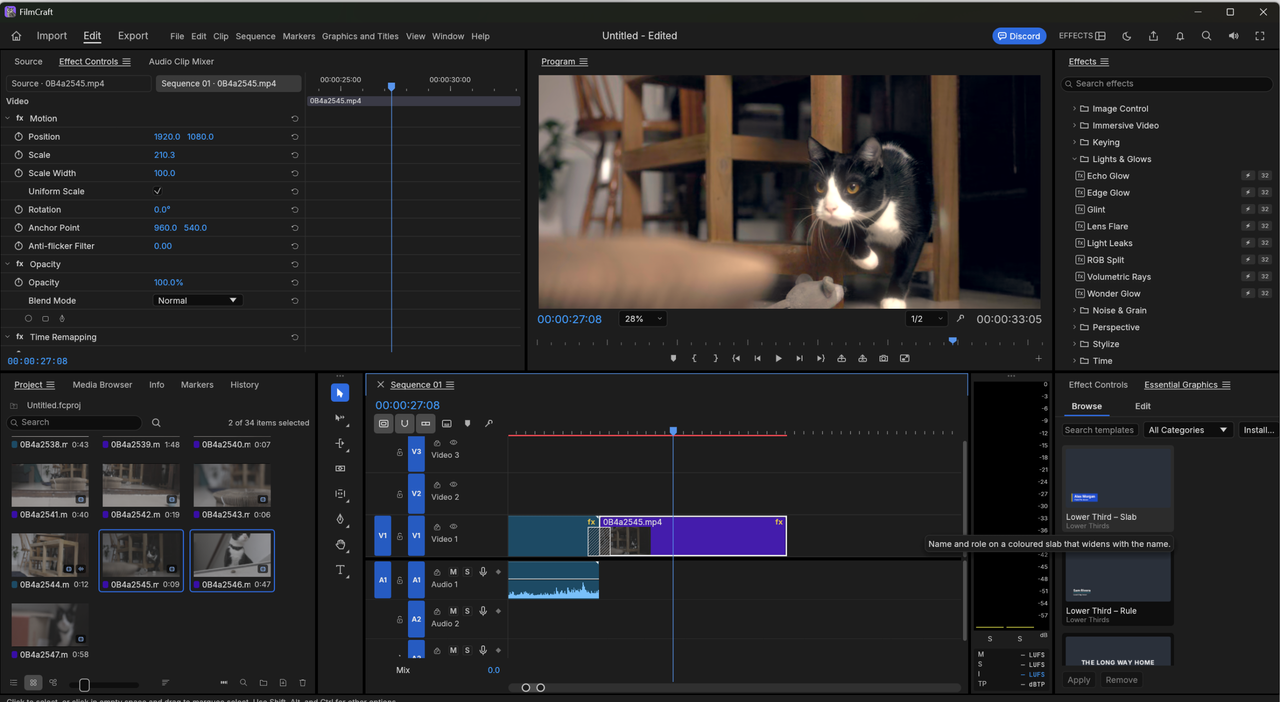Switch project panel to list view
Viewport: 1280px width, 702px height.
(14, 683)
